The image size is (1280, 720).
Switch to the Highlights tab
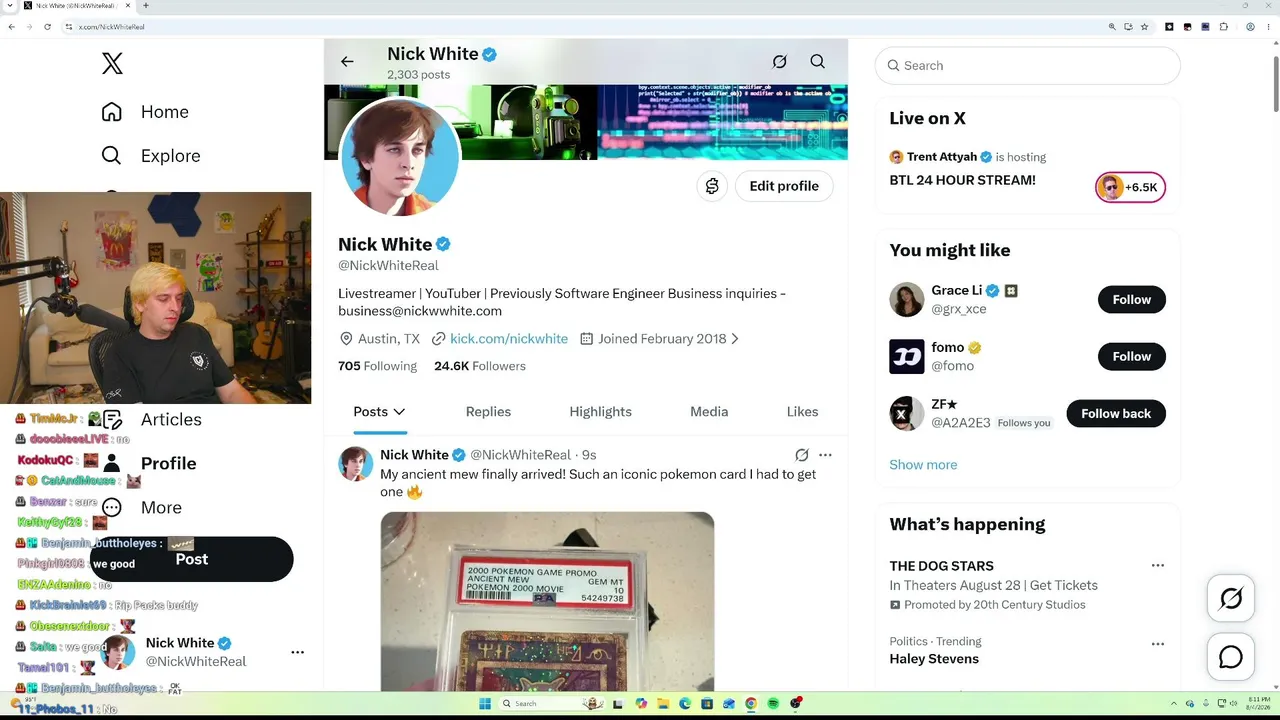point(600,412)
